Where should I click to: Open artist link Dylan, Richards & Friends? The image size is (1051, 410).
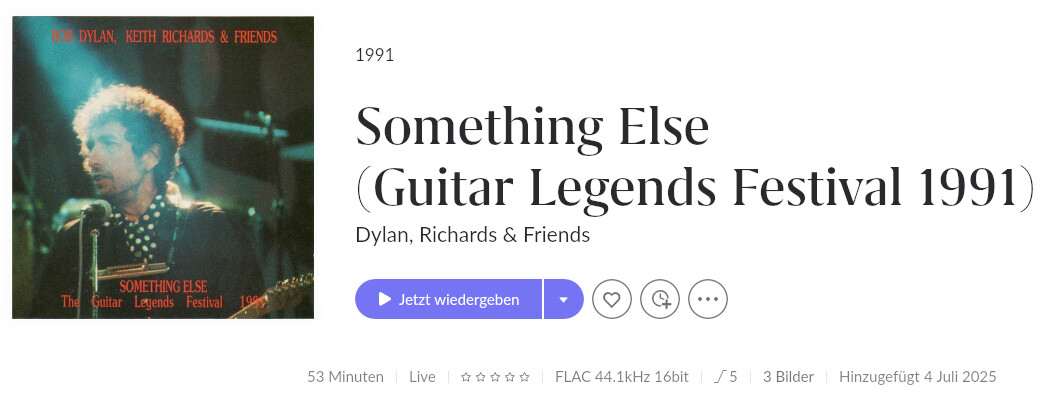click(472, 235)
